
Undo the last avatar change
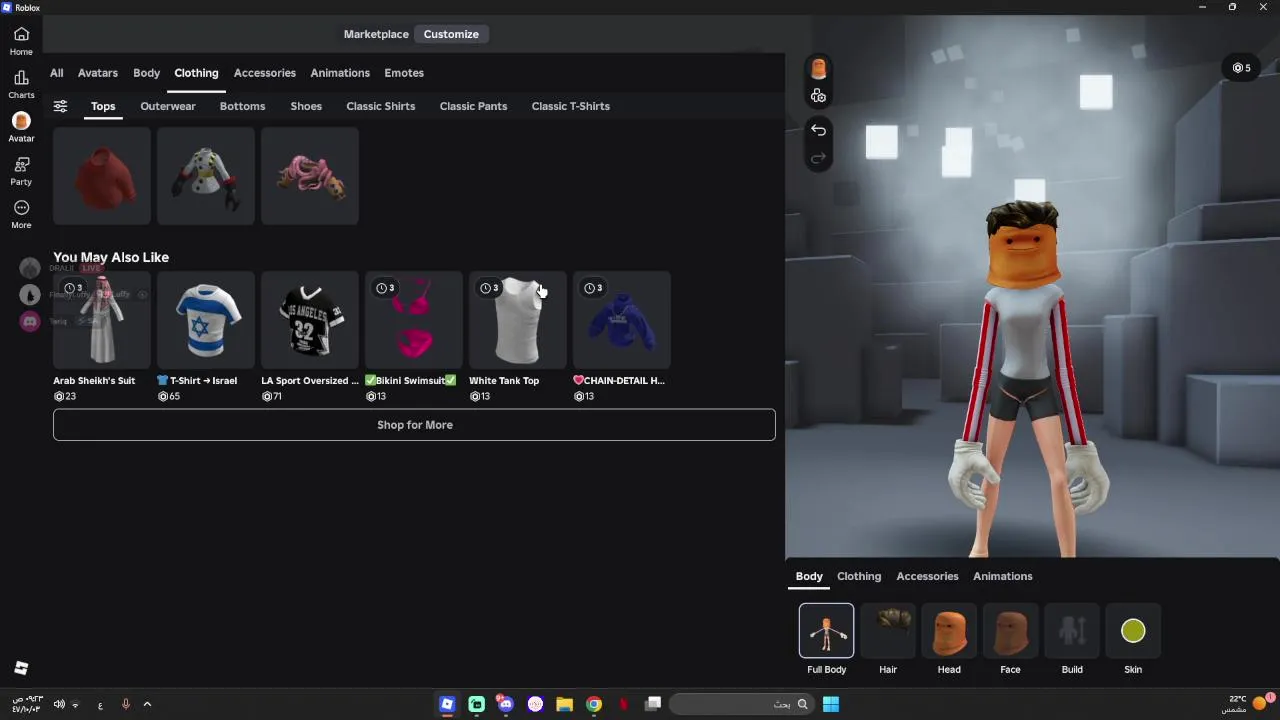[x=818, y=130]
